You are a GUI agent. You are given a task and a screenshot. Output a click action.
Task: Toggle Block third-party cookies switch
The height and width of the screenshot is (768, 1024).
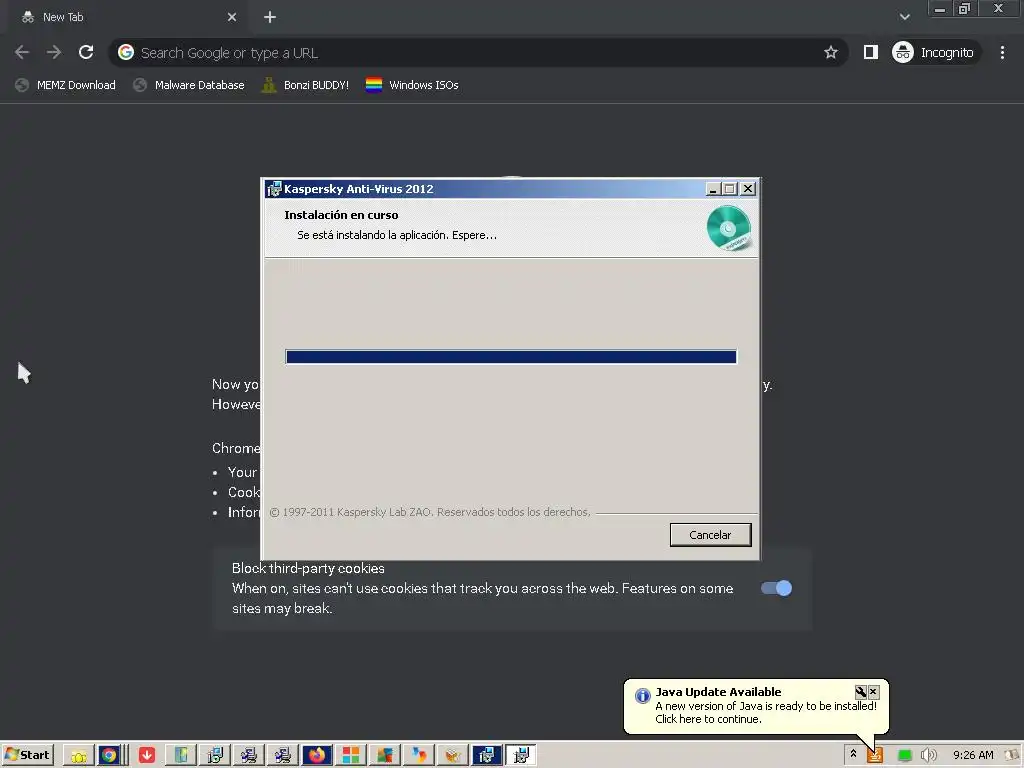tap(776, 588)
